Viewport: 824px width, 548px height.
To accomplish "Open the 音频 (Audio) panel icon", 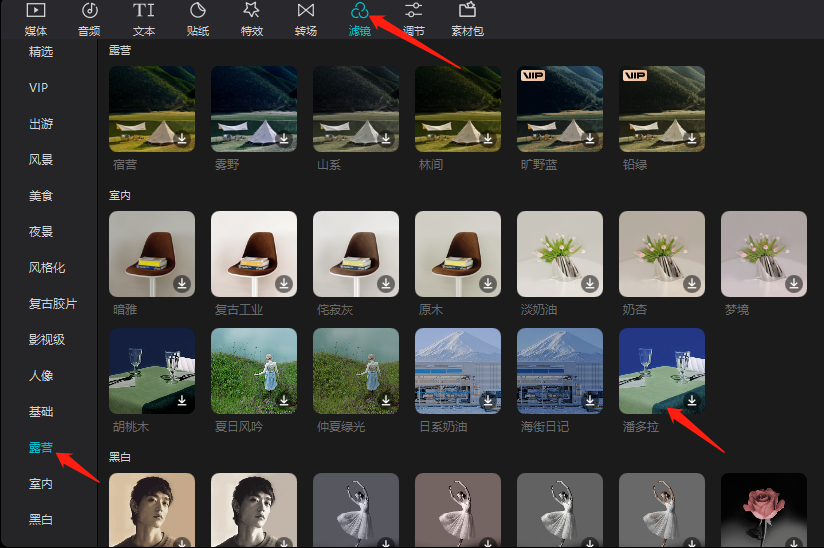I will [90, 11].
